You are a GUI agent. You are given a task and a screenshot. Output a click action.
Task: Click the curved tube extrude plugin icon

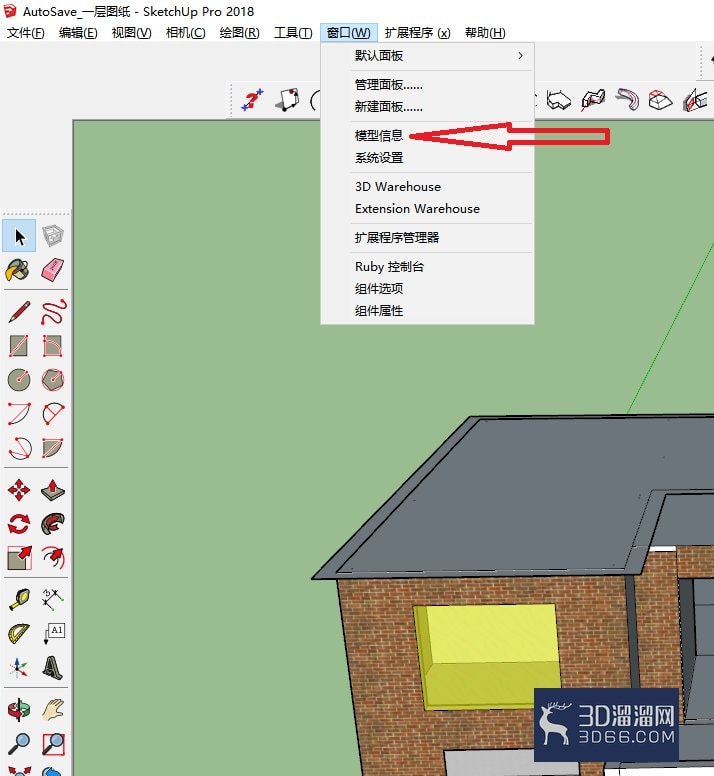point(627,100)
